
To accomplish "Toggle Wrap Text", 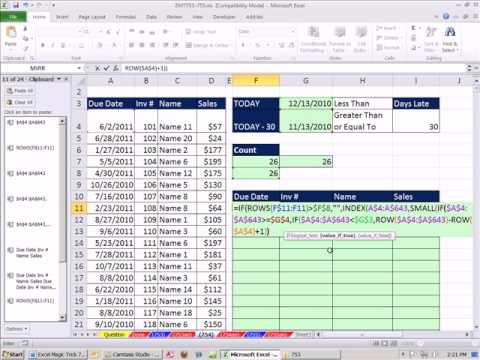I will point(201,32).
